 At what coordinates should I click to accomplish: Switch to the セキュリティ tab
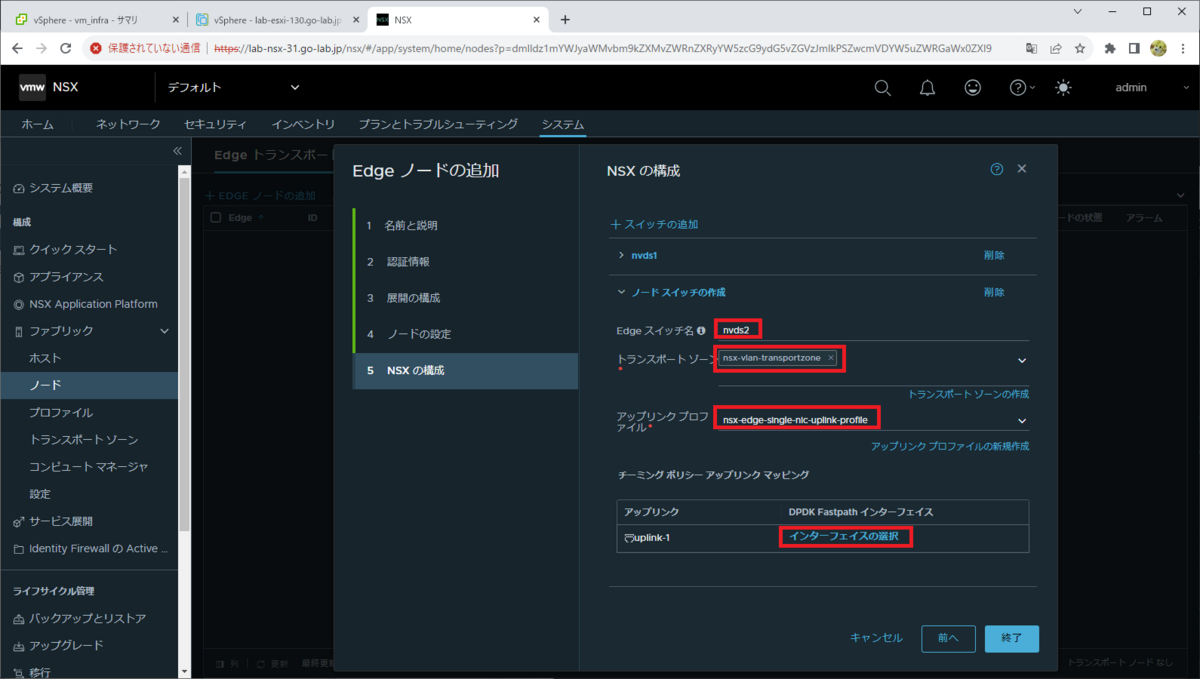point(215,125)
